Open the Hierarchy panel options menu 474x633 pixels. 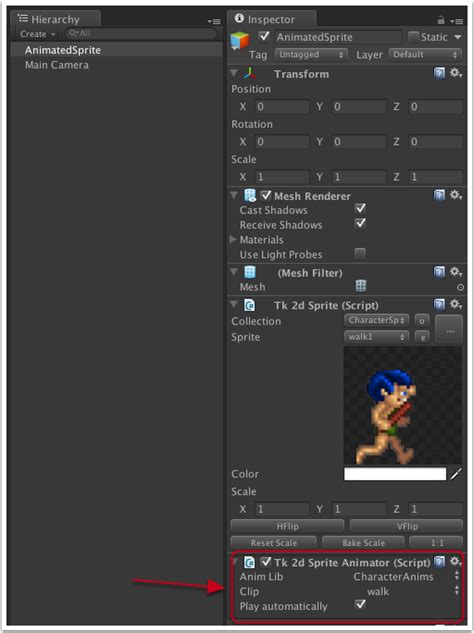[214, 21]
